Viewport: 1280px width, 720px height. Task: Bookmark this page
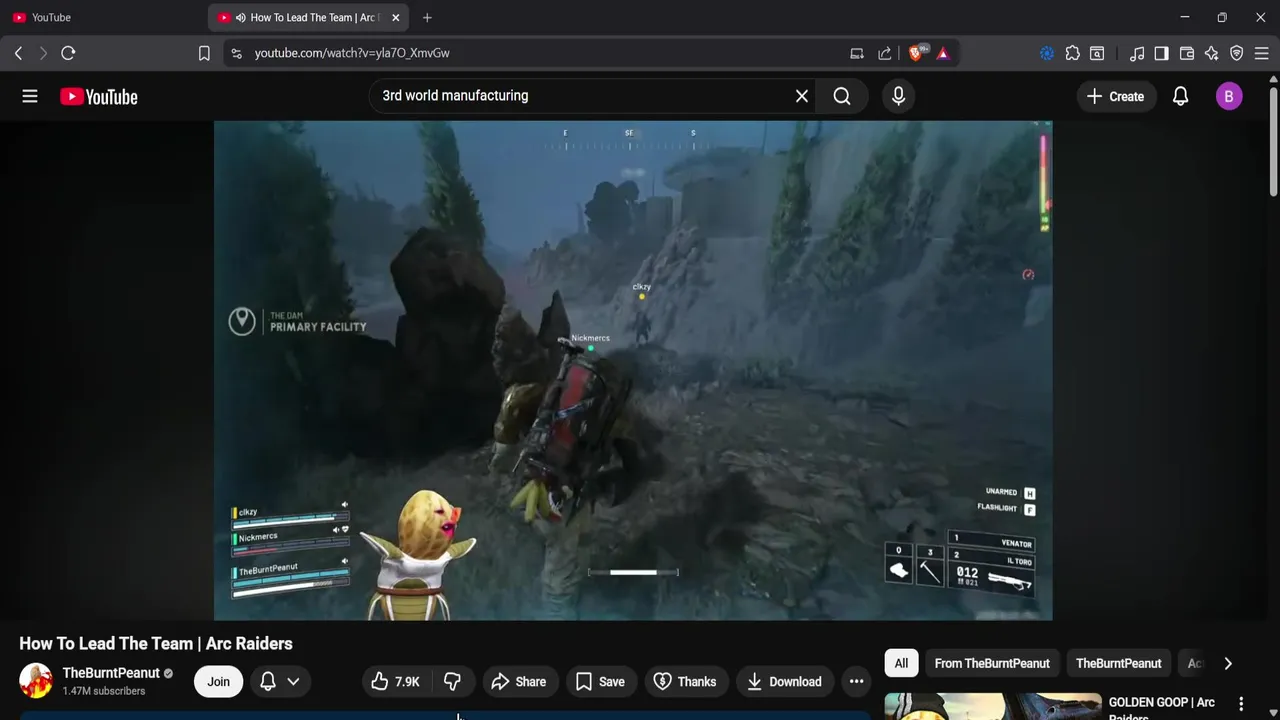204,53
